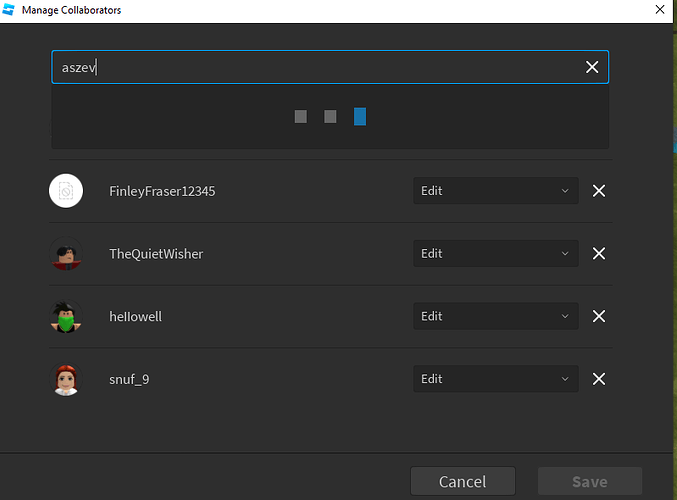
Task: Remove snuf_9 from collaborators
Action: 598,379
